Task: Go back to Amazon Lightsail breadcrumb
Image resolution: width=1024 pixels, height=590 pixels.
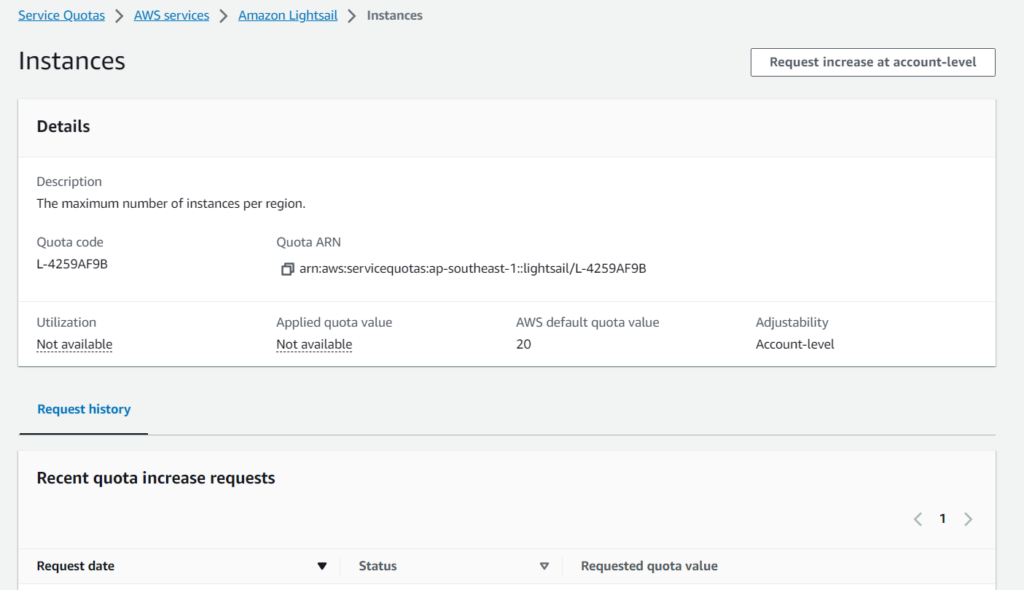Action: coord(289,16)
